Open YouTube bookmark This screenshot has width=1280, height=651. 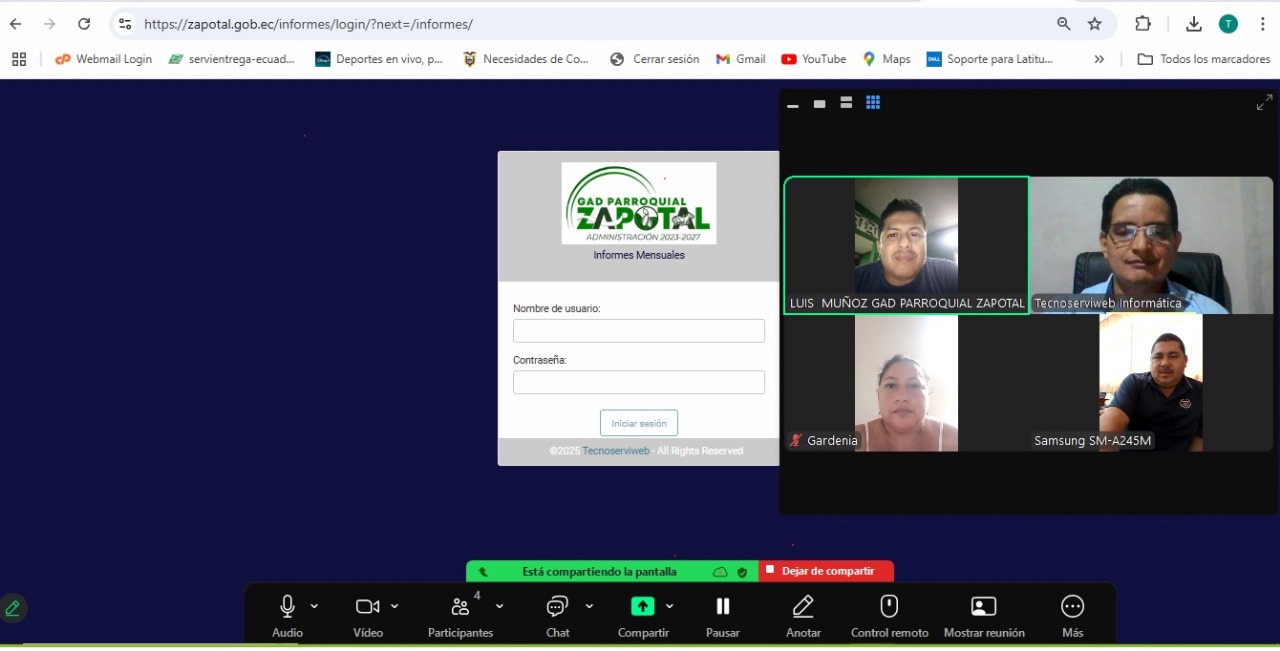pyautogui.click(x=813, y=59)
